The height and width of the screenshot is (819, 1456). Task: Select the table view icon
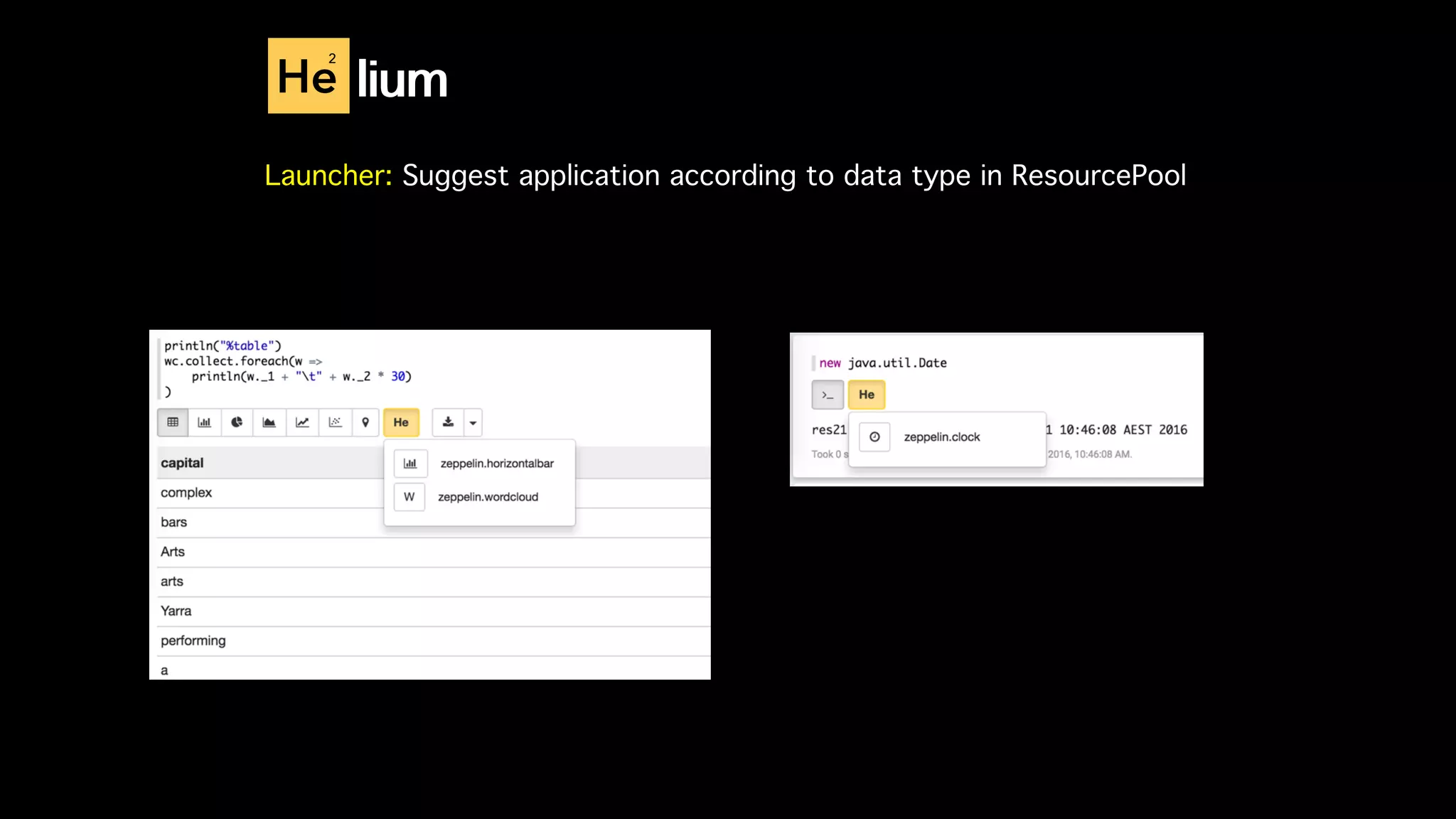click(x=173, y=422)
